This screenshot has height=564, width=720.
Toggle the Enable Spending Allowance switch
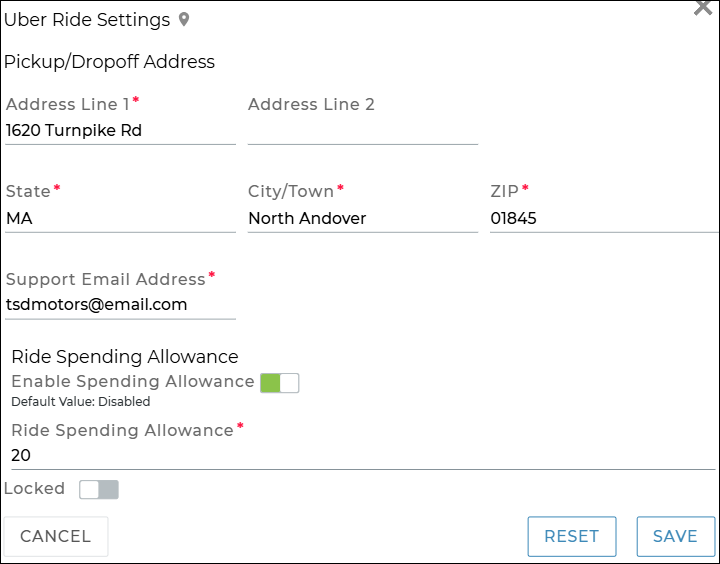pos(279,383)
